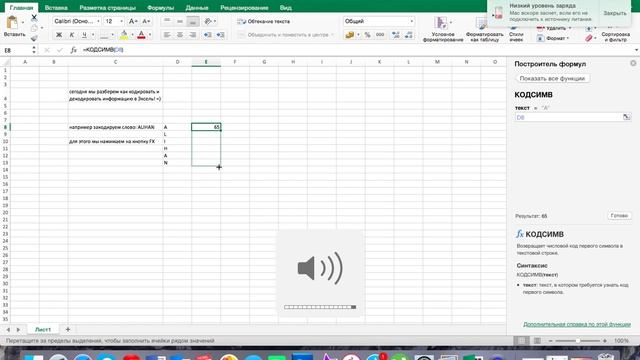Screen dimensions: 640x360
Task: Switch to the Главная tab
Action: coord(21,8)
